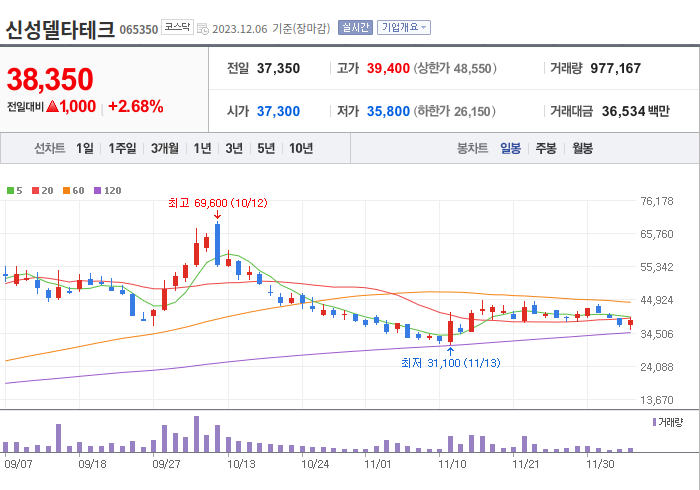700x490 pixels.
Task: Click the 11/30 date axis label
Action: tap(600, 464)
